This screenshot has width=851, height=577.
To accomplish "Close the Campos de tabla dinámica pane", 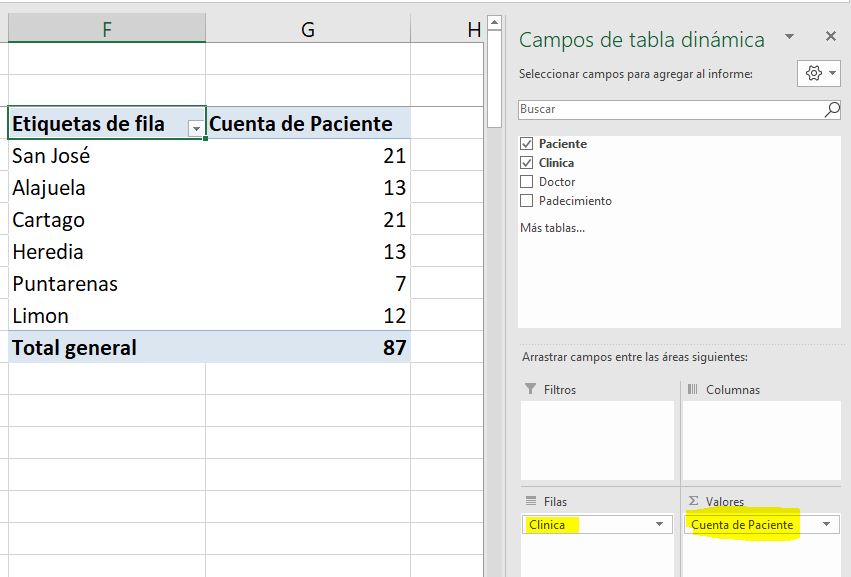I will point(829,36).
